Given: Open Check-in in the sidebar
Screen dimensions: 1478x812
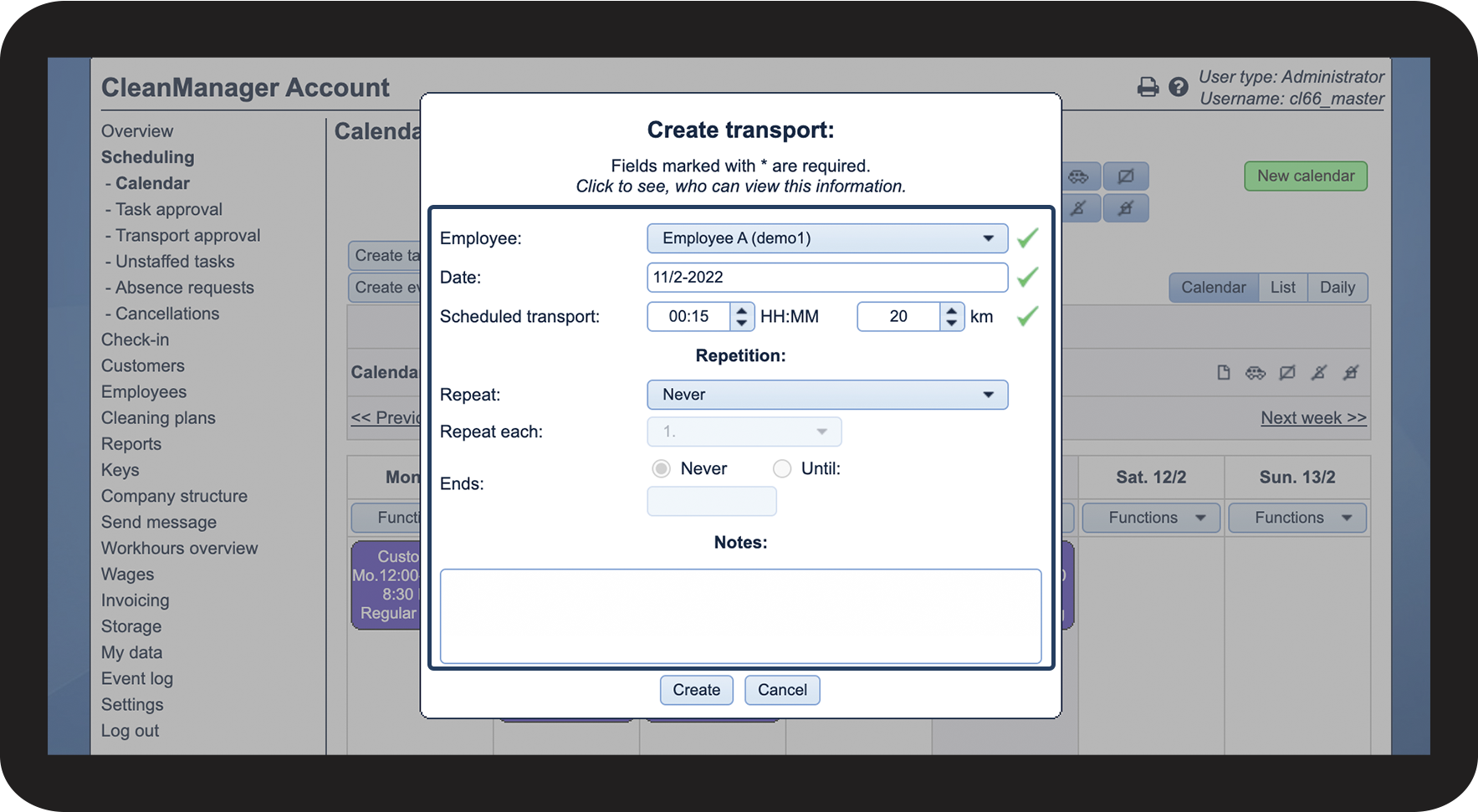Looking at the screenshot, I should point(135,340).
